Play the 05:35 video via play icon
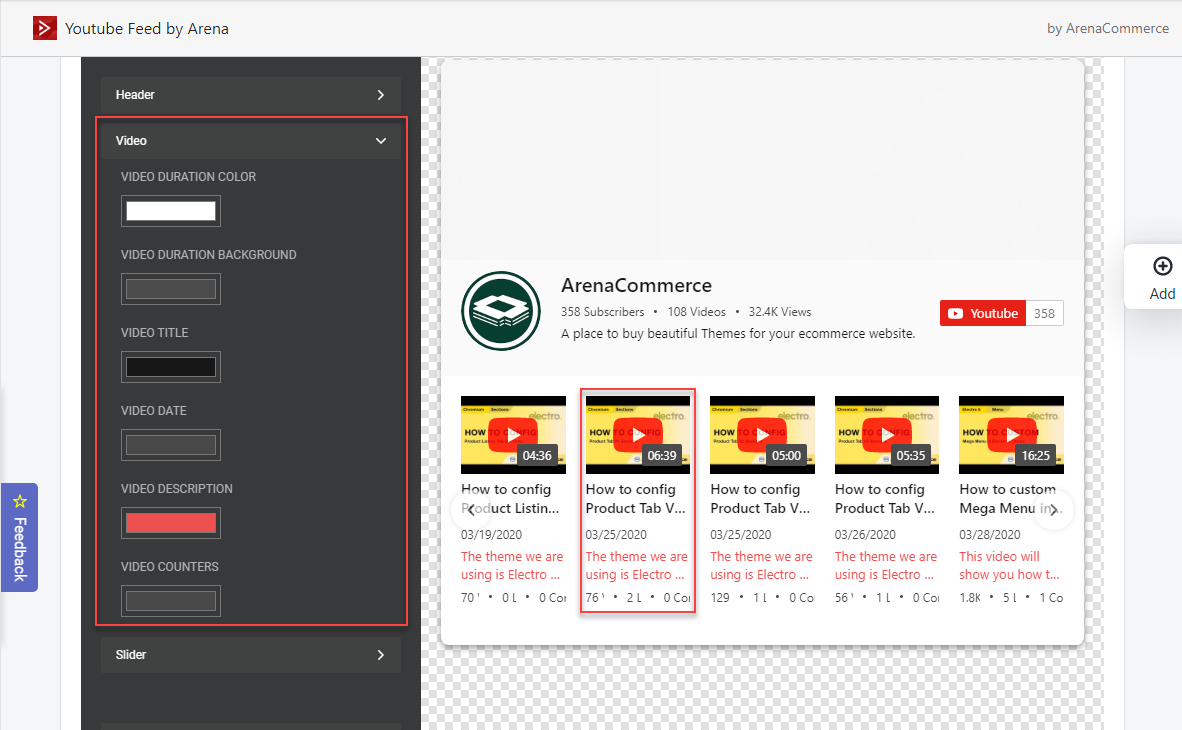 [x=887, y=434]
